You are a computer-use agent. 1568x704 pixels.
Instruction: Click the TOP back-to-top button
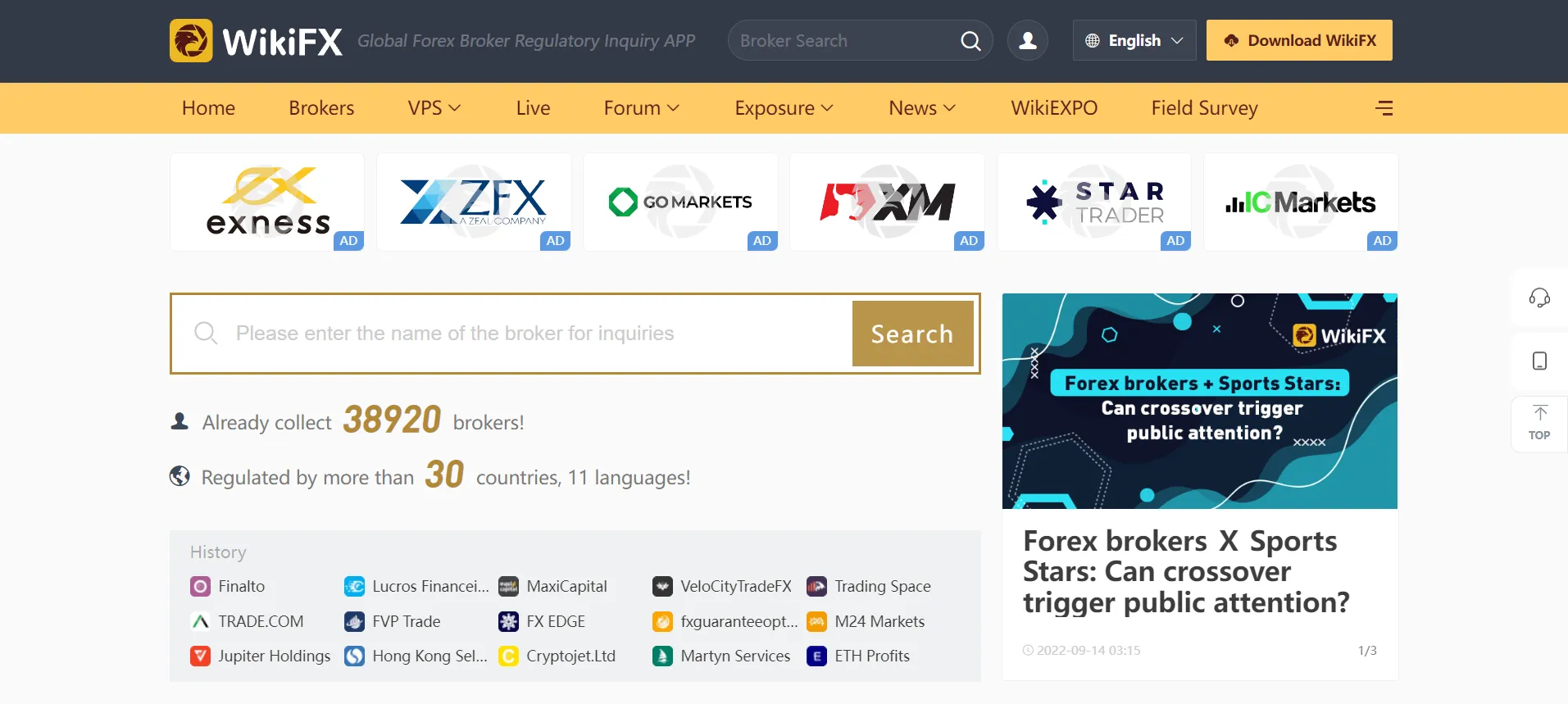point(1539,424)
